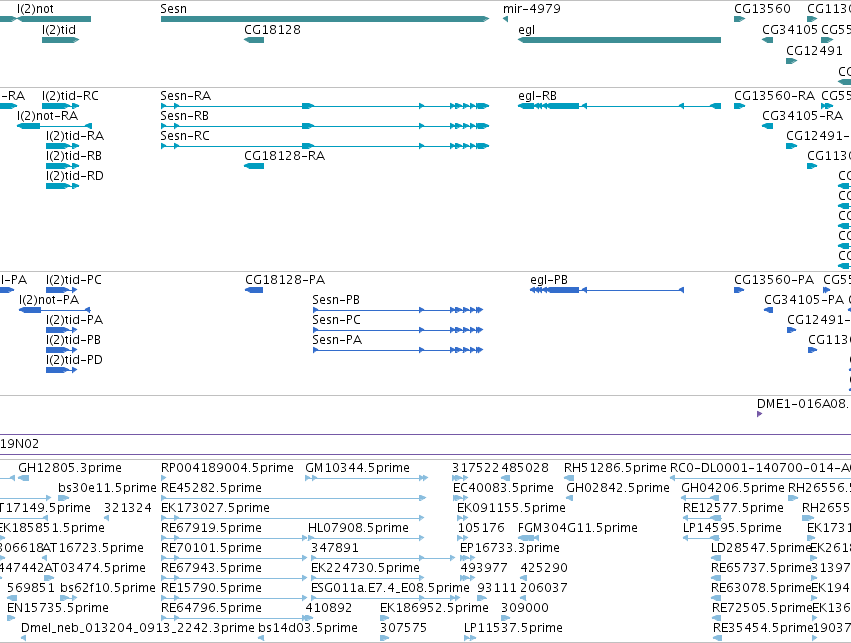
Task: Click the EK173027.5prime EST alignment
Action: point(293,518)
